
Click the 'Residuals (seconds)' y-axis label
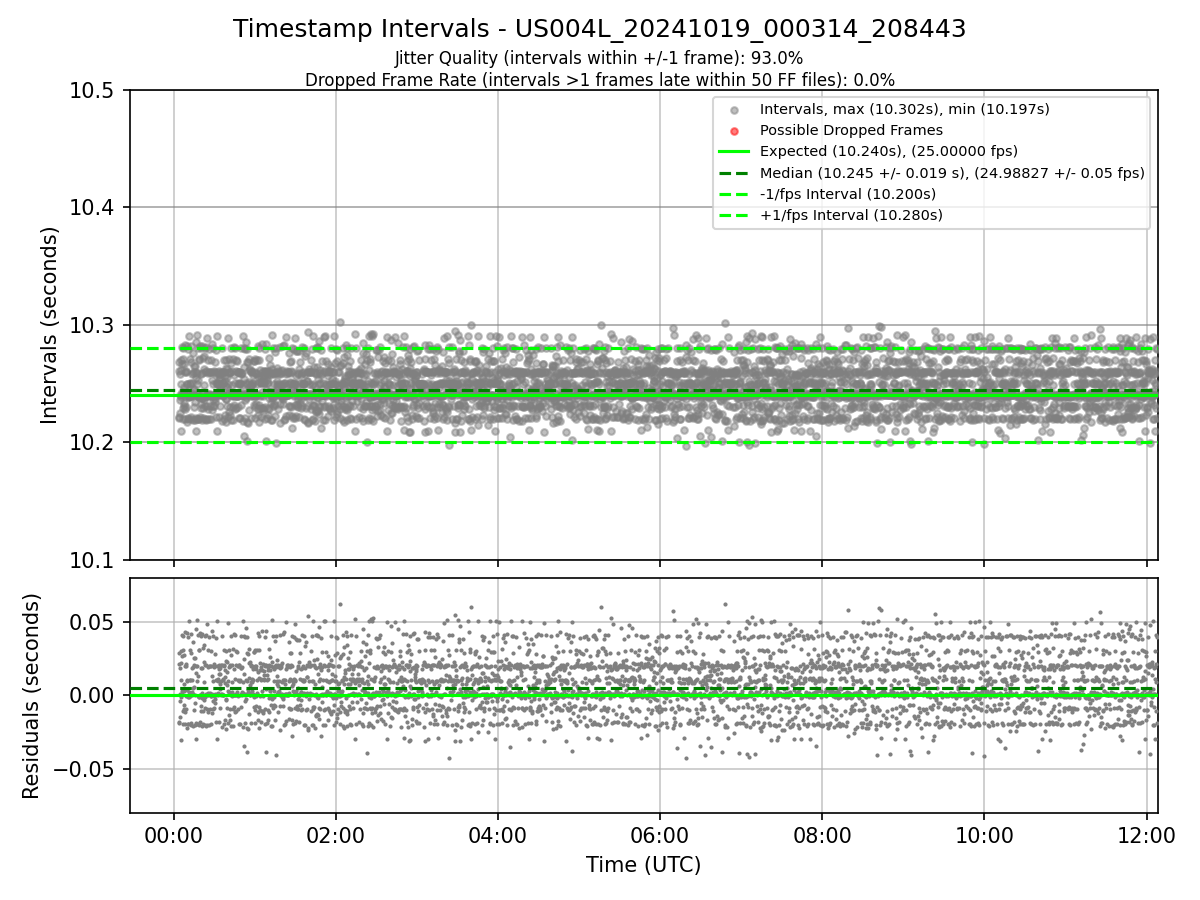click(32, 696)
